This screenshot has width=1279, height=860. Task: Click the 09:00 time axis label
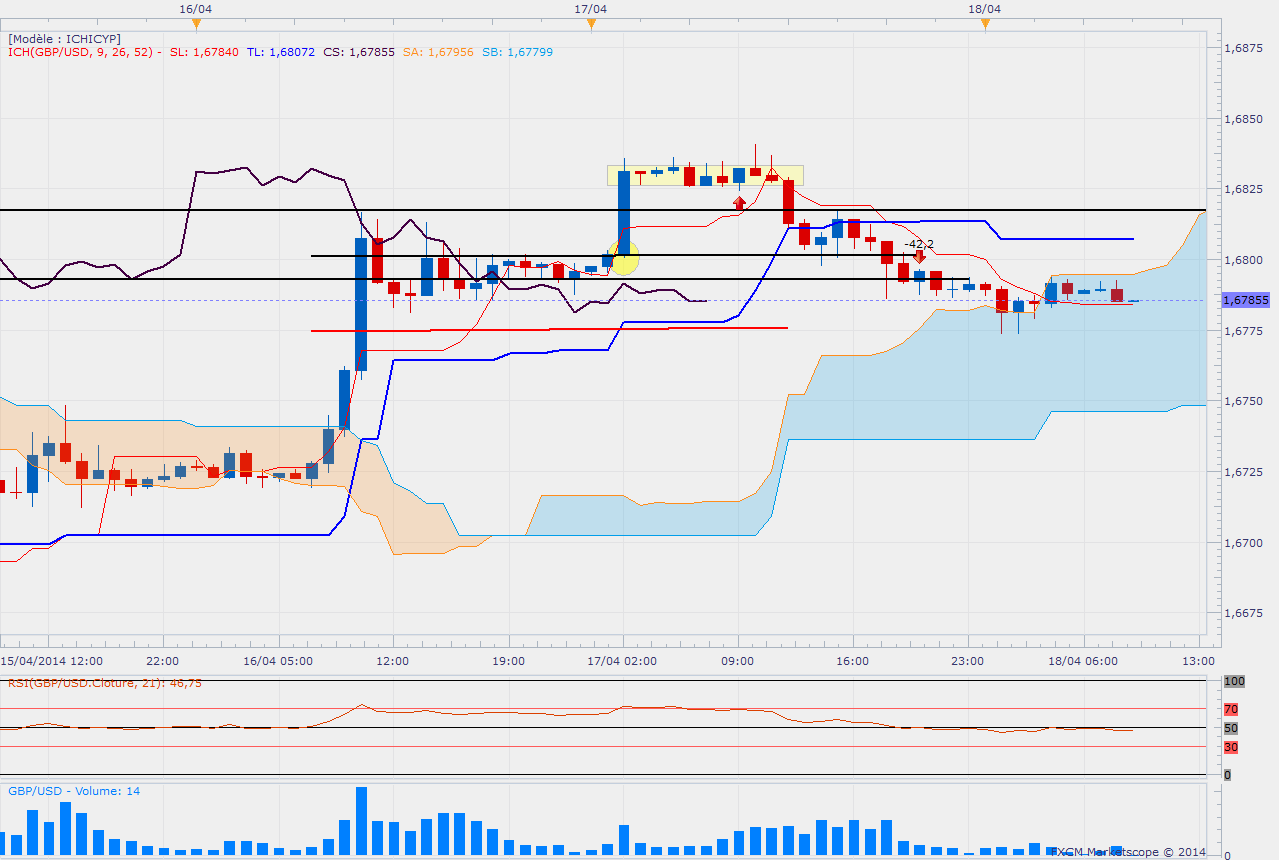click(x=738, y=661)
